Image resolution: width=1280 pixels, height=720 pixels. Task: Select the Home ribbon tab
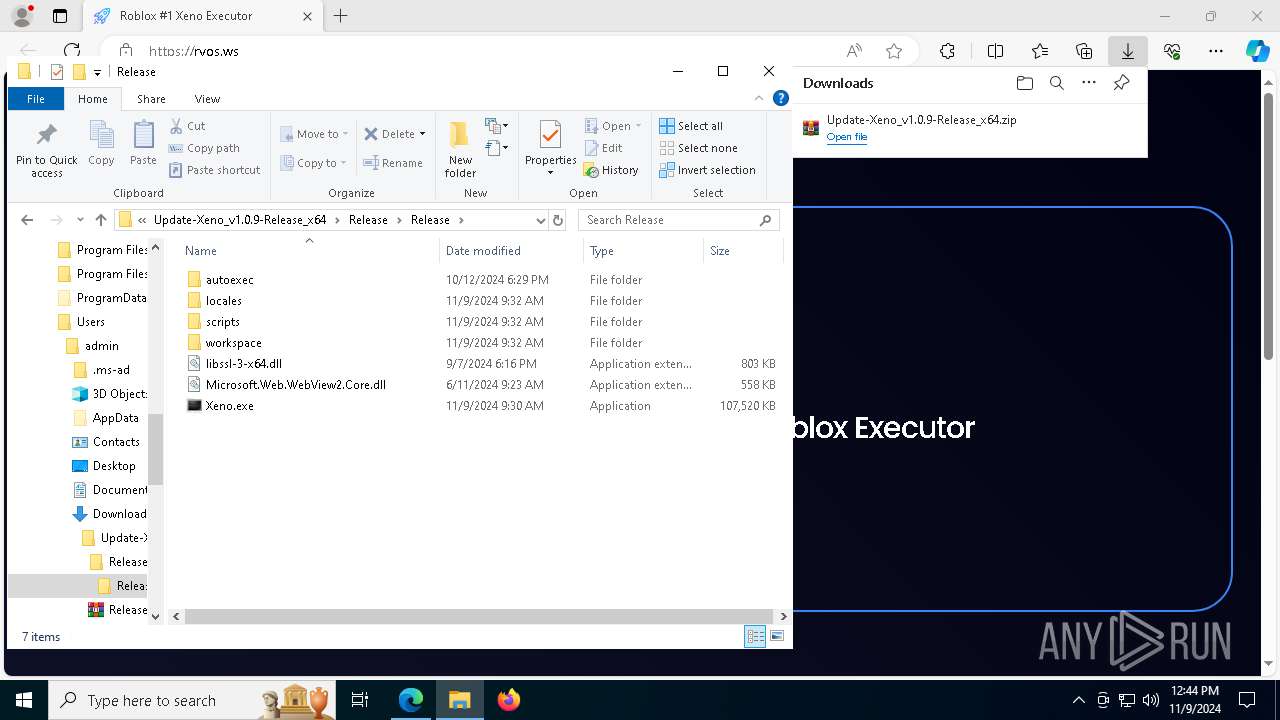click(93, 99)
